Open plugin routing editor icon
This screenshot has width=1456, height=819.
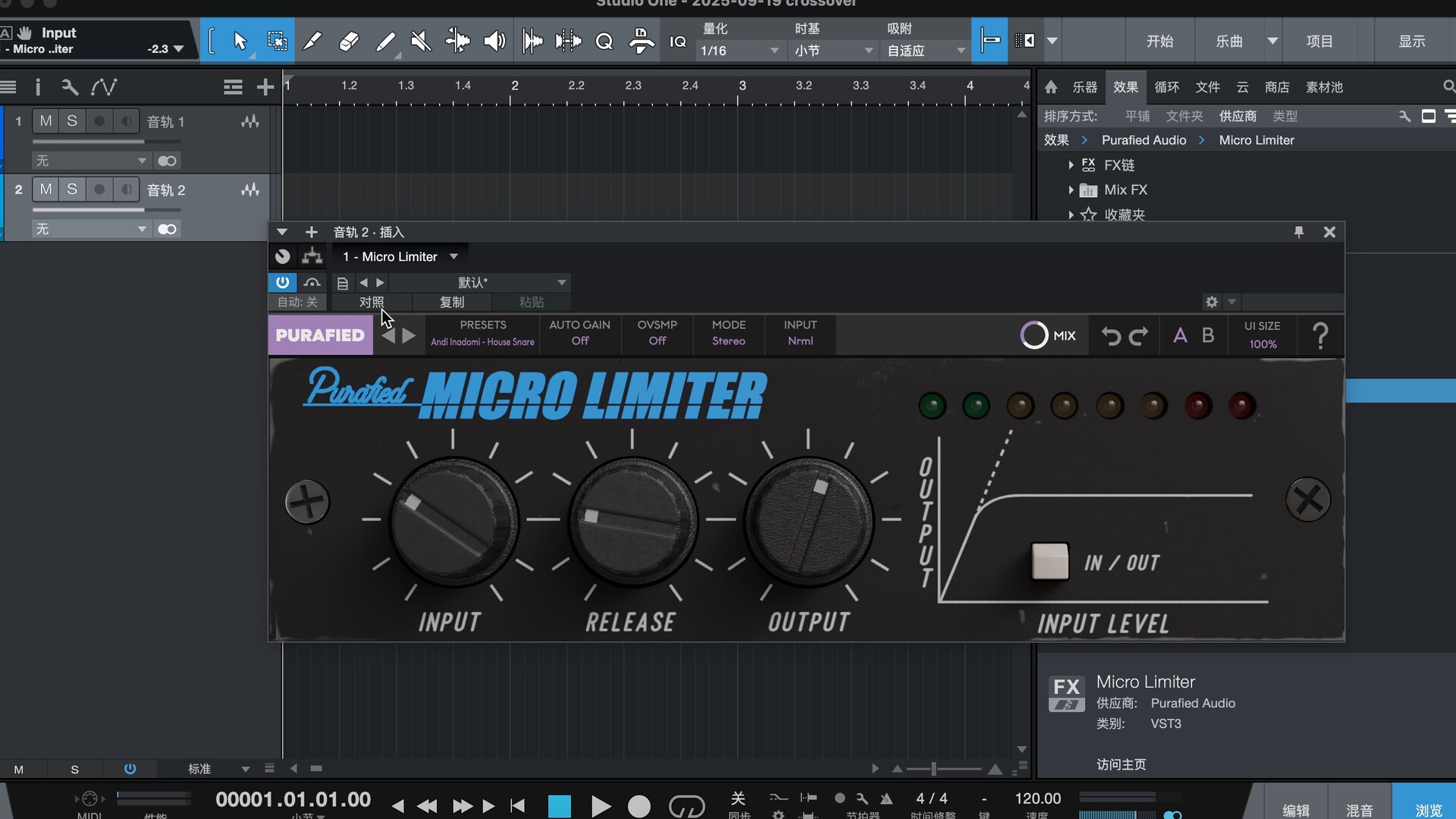pyautogui.click(x=312, y=256)
